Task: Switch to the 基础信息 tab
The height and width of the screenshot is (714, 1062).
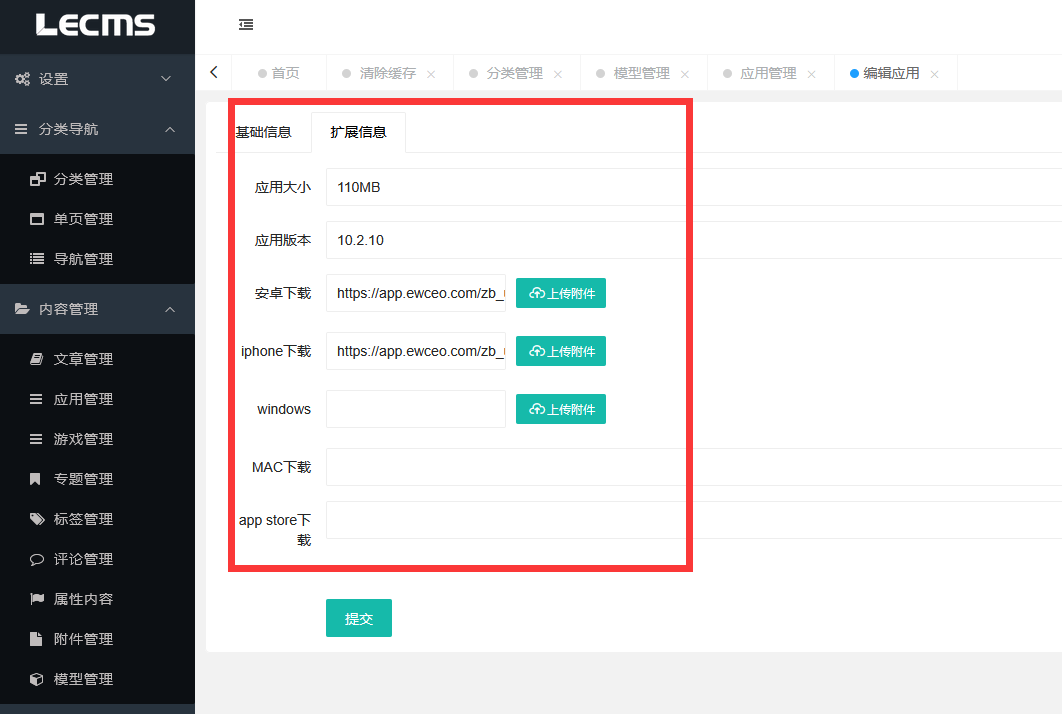Action: pyautogui.click(x=264, y=132)
